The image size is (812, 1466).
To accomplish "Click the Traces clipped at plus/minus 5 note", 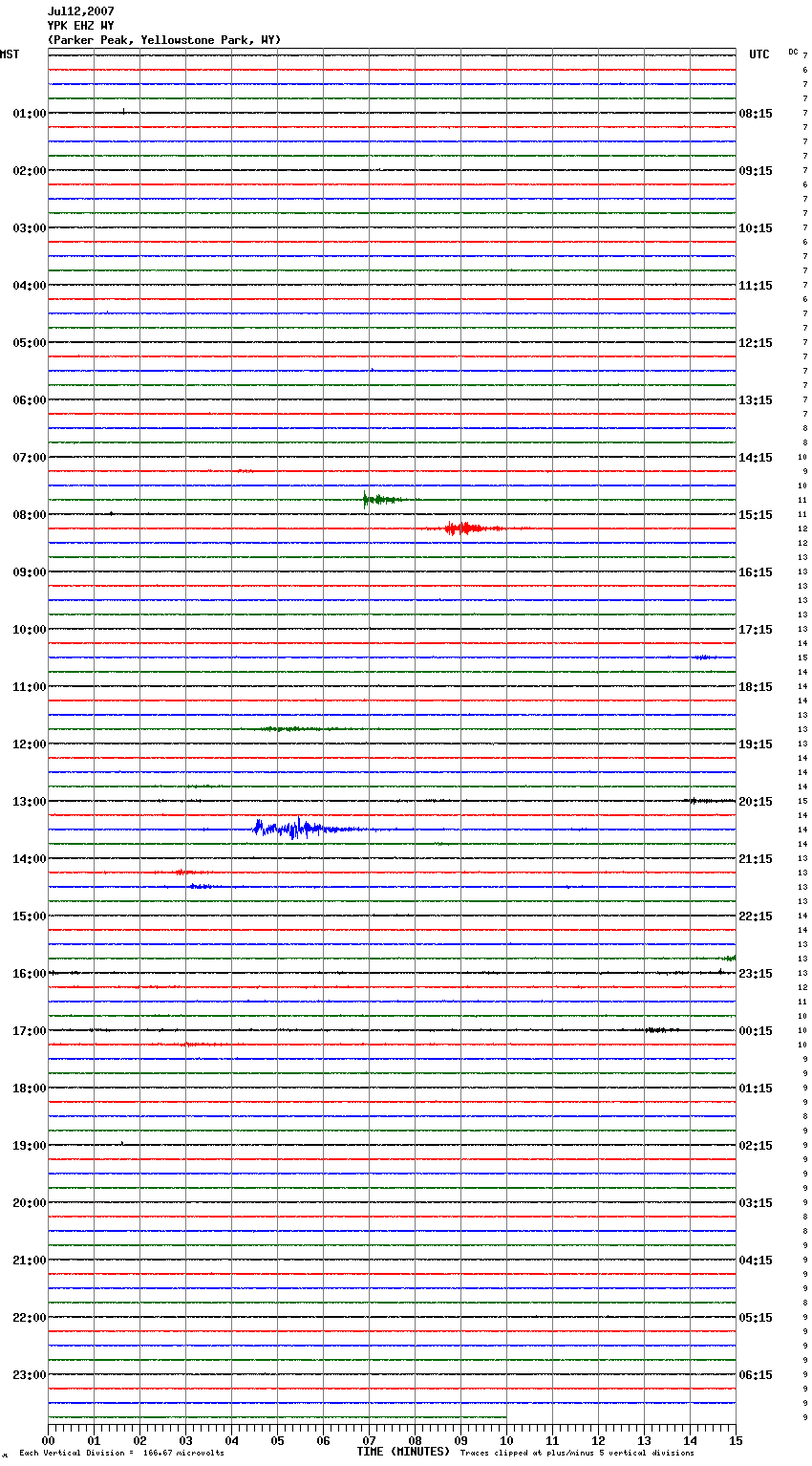I will [577, 1453].
